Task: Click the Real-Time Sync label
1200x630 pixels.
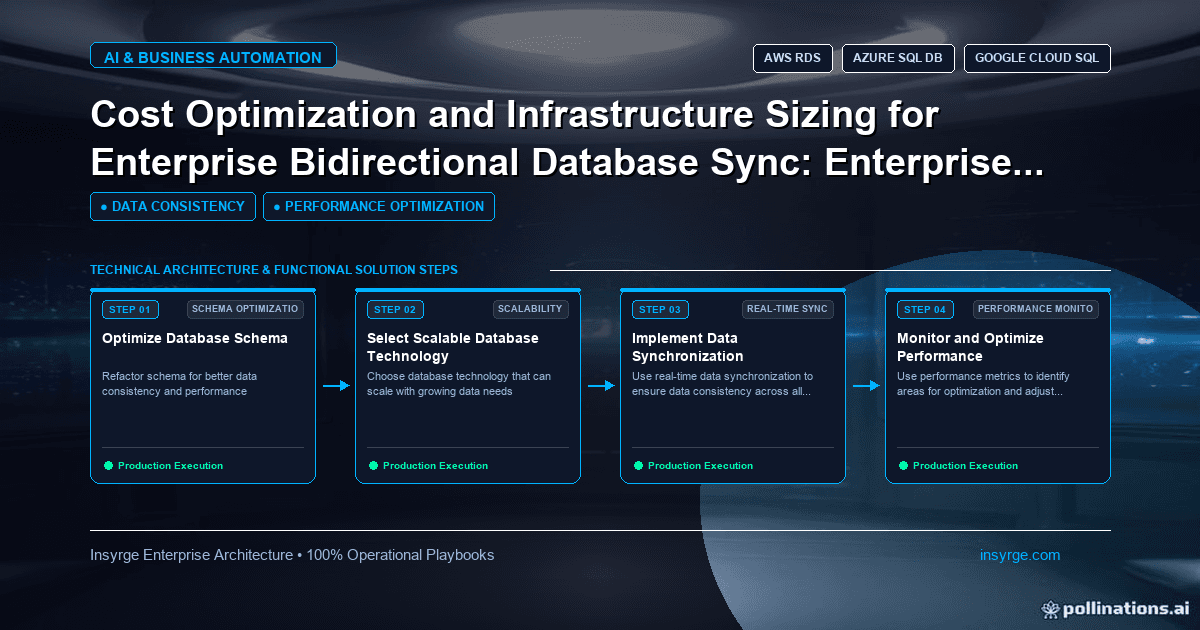Action: tap(787, 309)
